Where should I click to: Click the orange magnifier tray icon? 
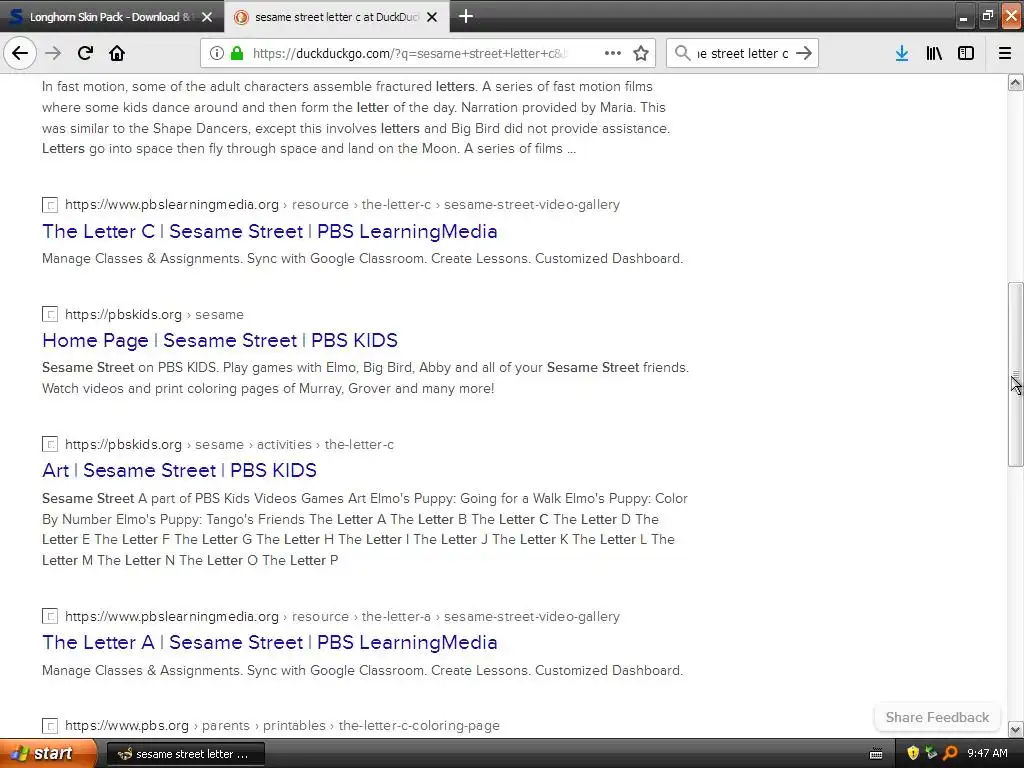(x=950, y=754)
